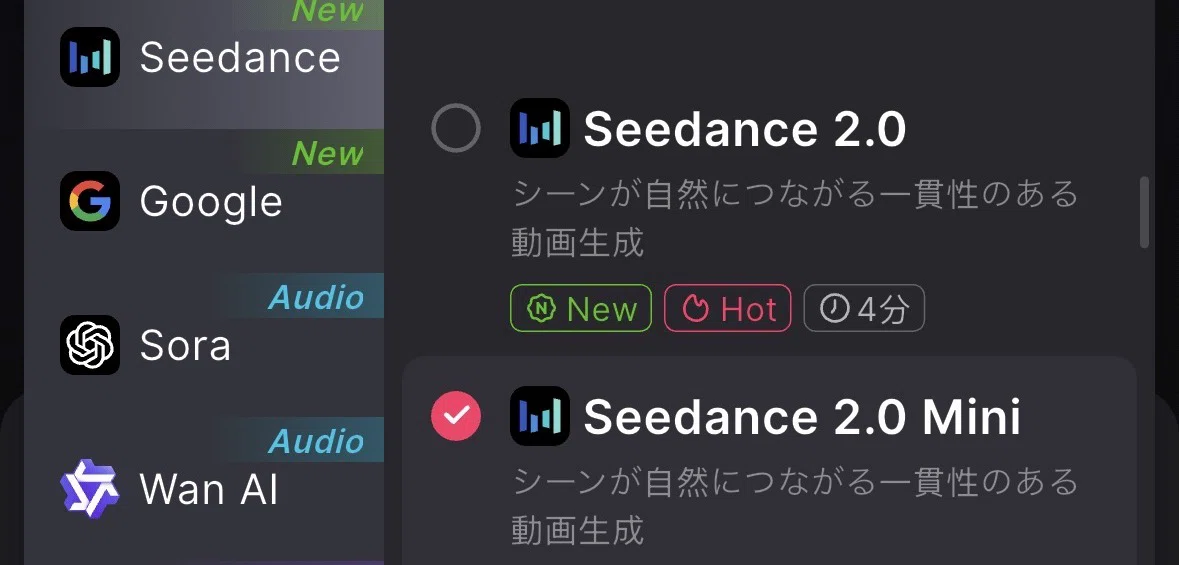
Task: Select the Seedance 2.0 radio button
Action: pos(456,128)
